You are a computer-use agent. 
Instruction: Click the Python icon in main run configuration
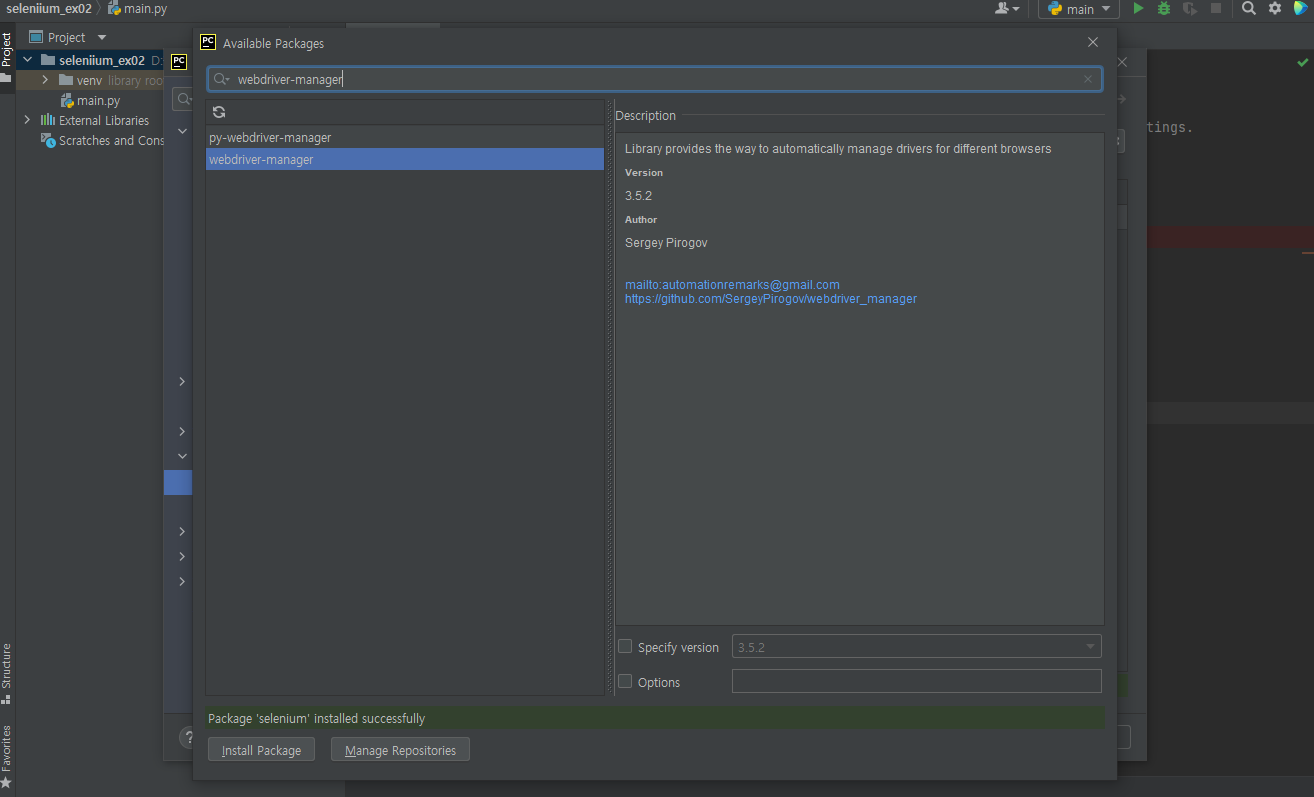coord(1055,9)
